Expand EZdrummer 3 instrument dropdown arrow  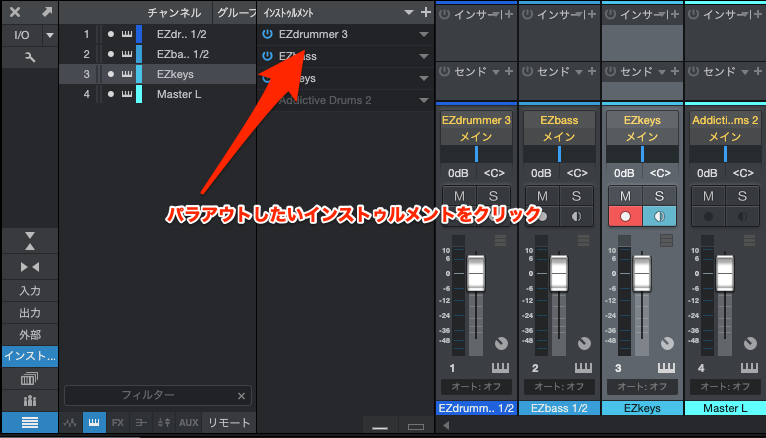425,34
